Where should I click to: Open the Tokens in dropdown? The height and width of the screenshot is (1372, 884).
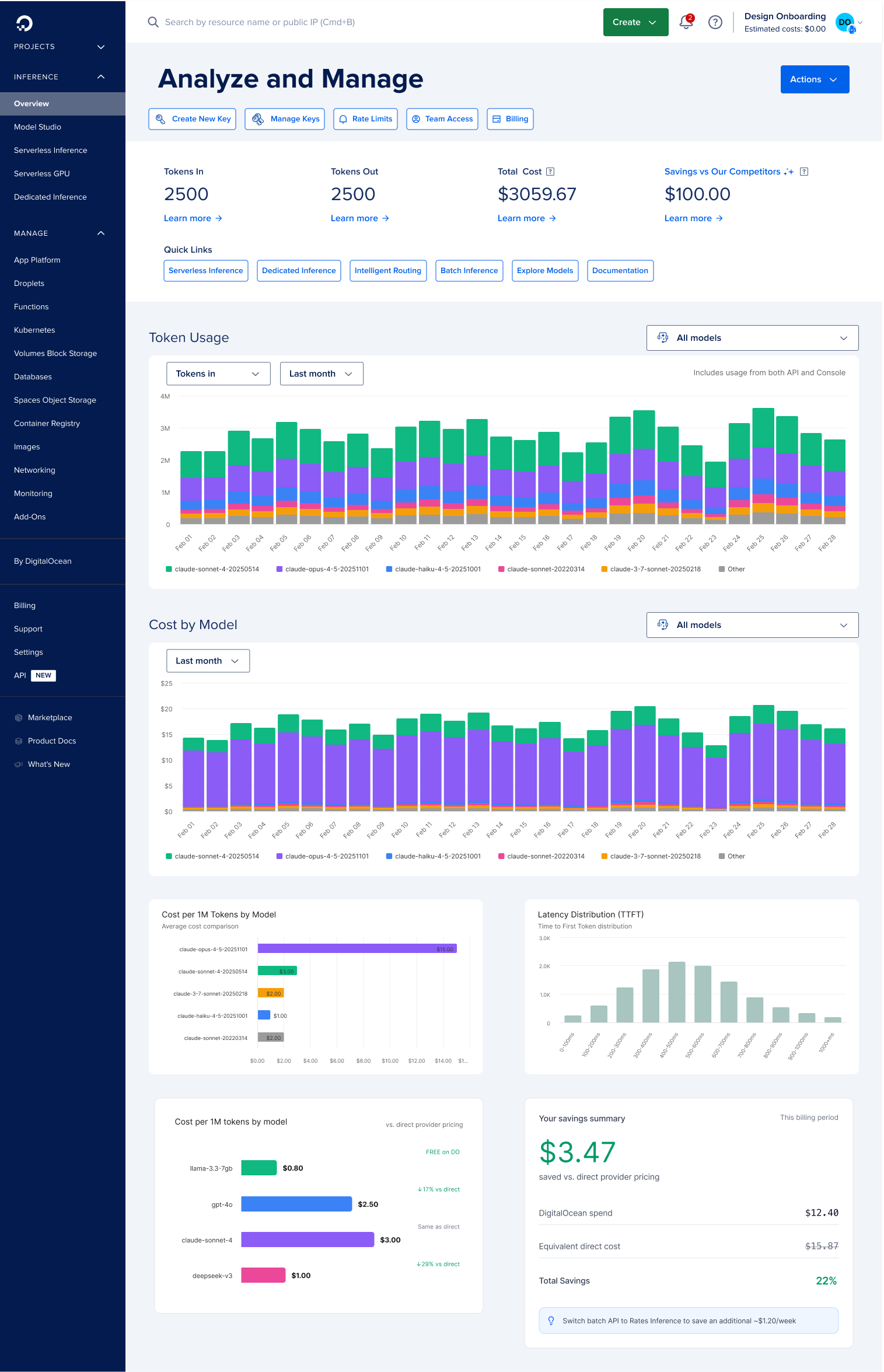pos(218,373)
